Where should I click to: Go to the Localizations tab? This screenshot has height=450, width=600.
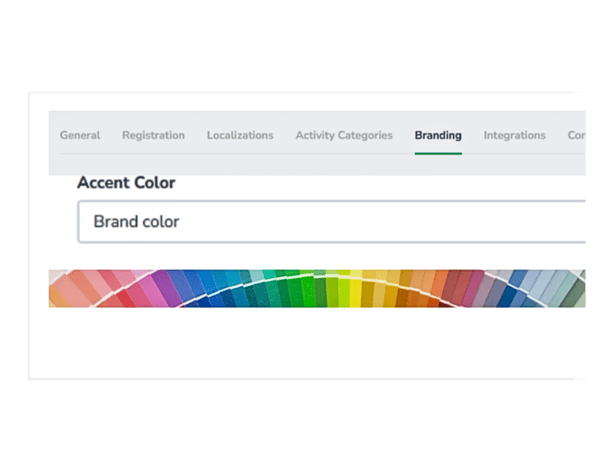(x=240, y=135)
